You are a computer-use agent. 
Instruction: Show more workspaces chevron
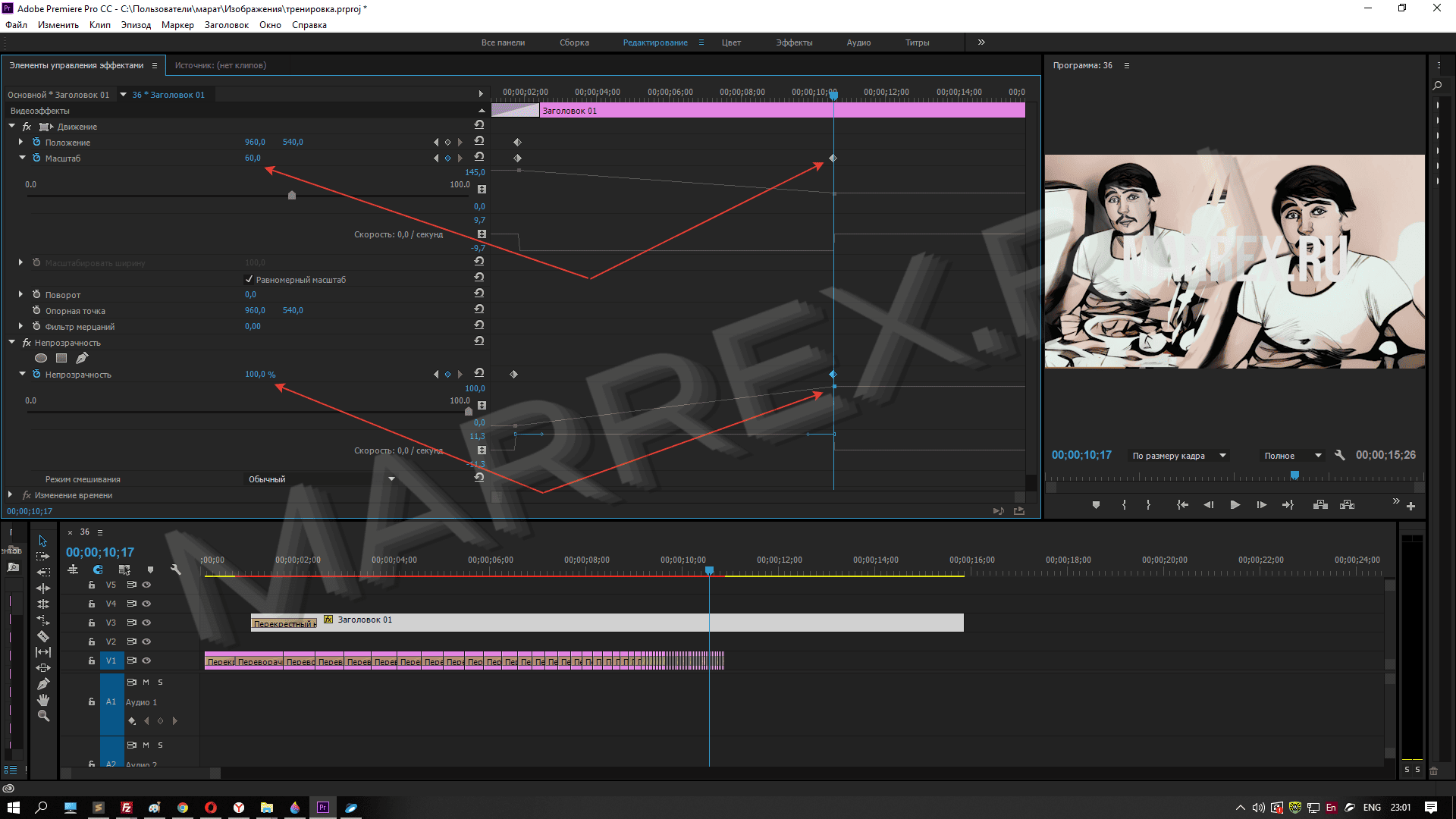(x=981, y=42)
